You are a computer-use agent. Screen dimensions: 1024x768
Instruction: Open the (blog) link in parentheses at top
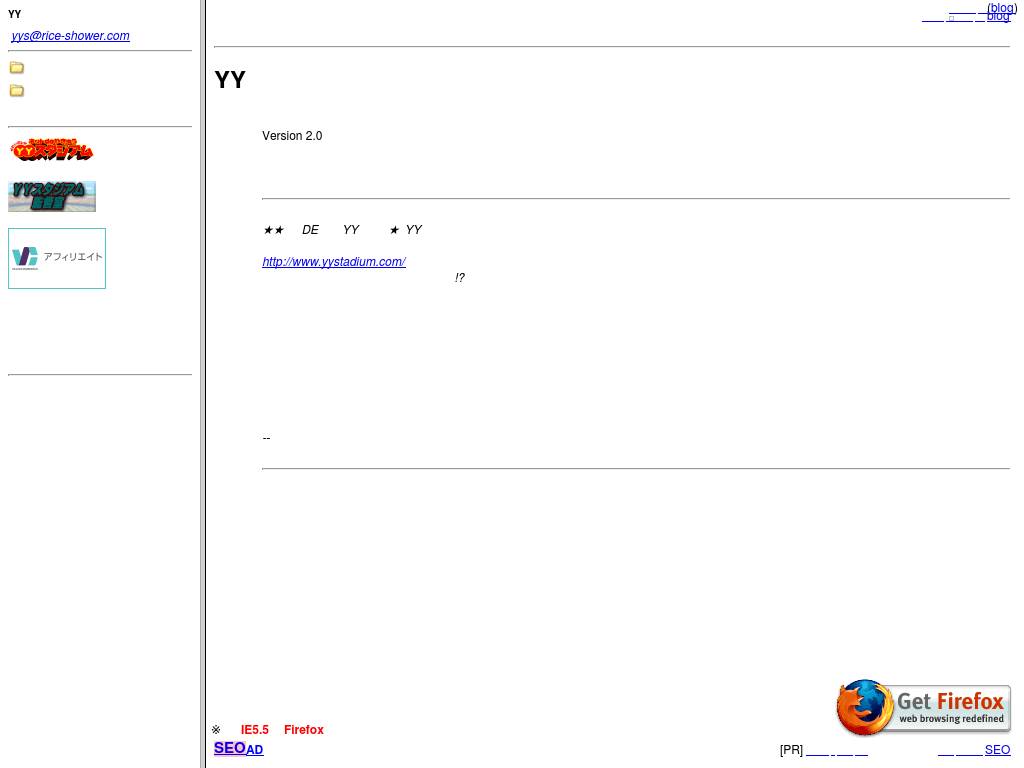1001,8
